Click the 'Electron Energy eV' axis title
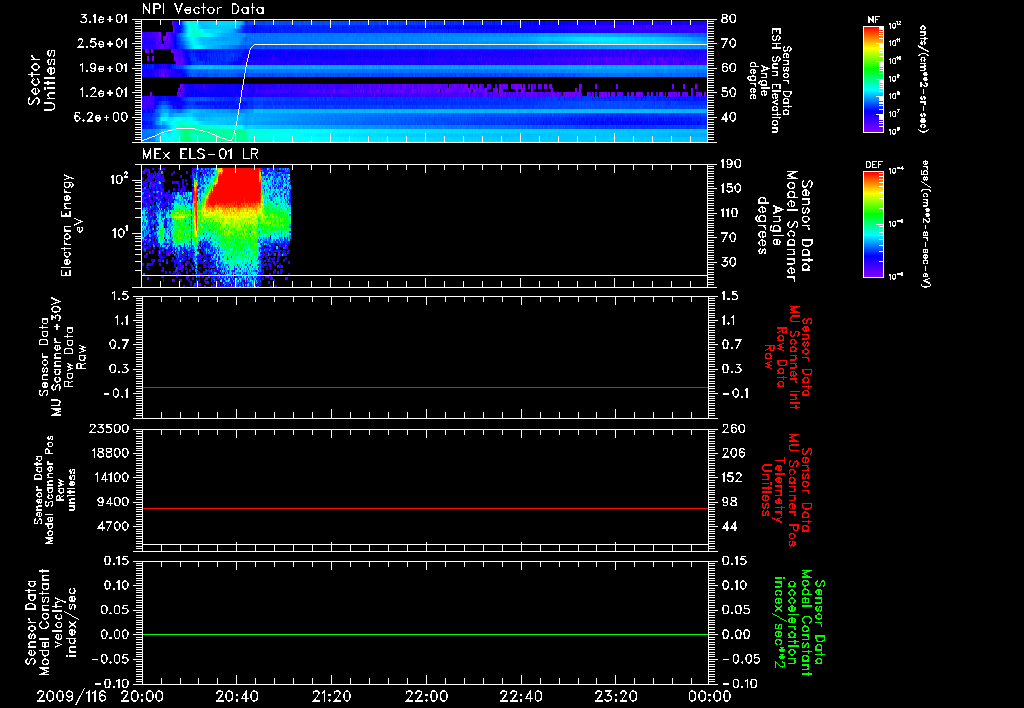 click(72, 225)
